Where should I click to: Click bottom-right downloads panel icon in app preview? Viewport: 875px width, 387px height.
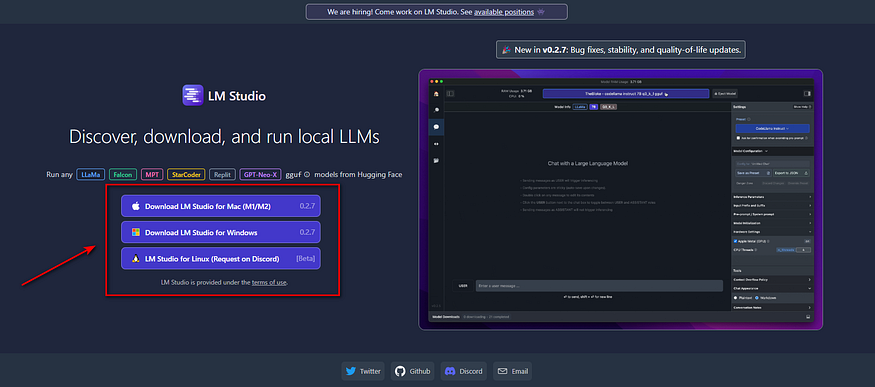pyautogui.click(x=808, y=317)
